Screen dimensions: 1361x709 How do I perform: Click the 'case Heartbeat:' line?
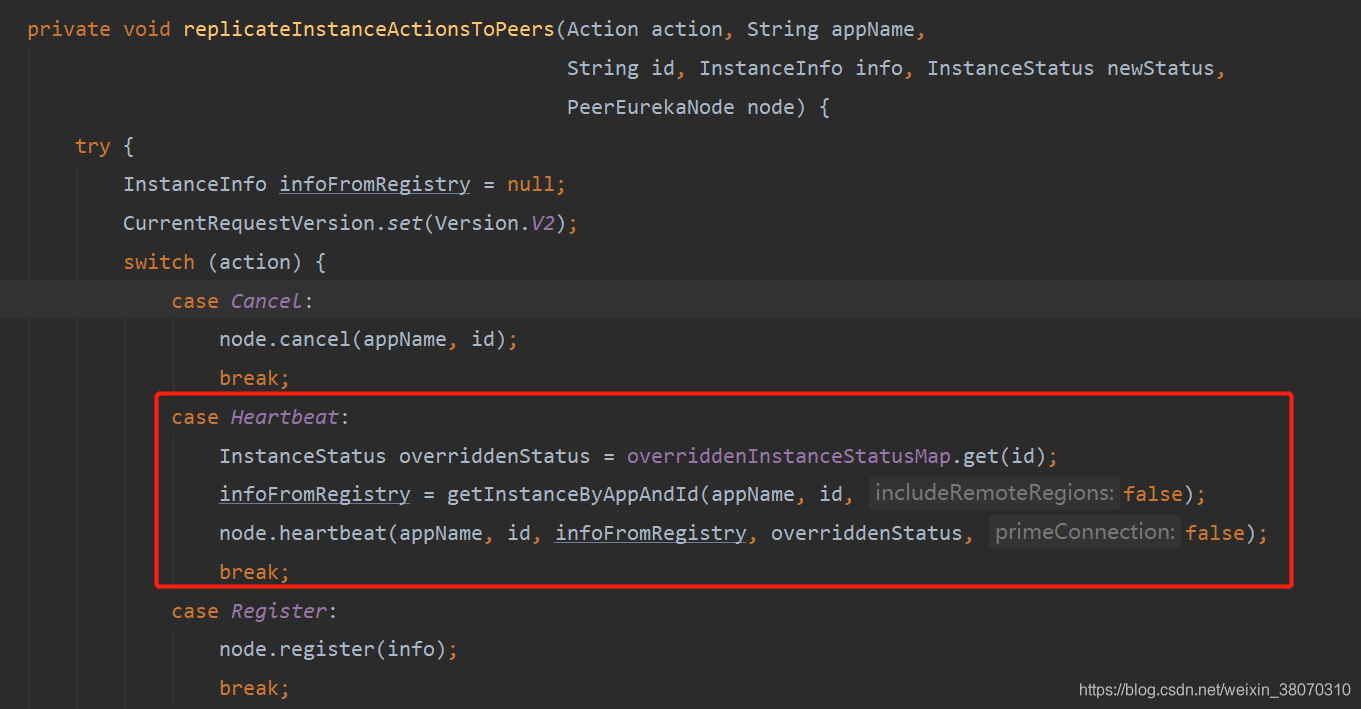click(260, 417)
